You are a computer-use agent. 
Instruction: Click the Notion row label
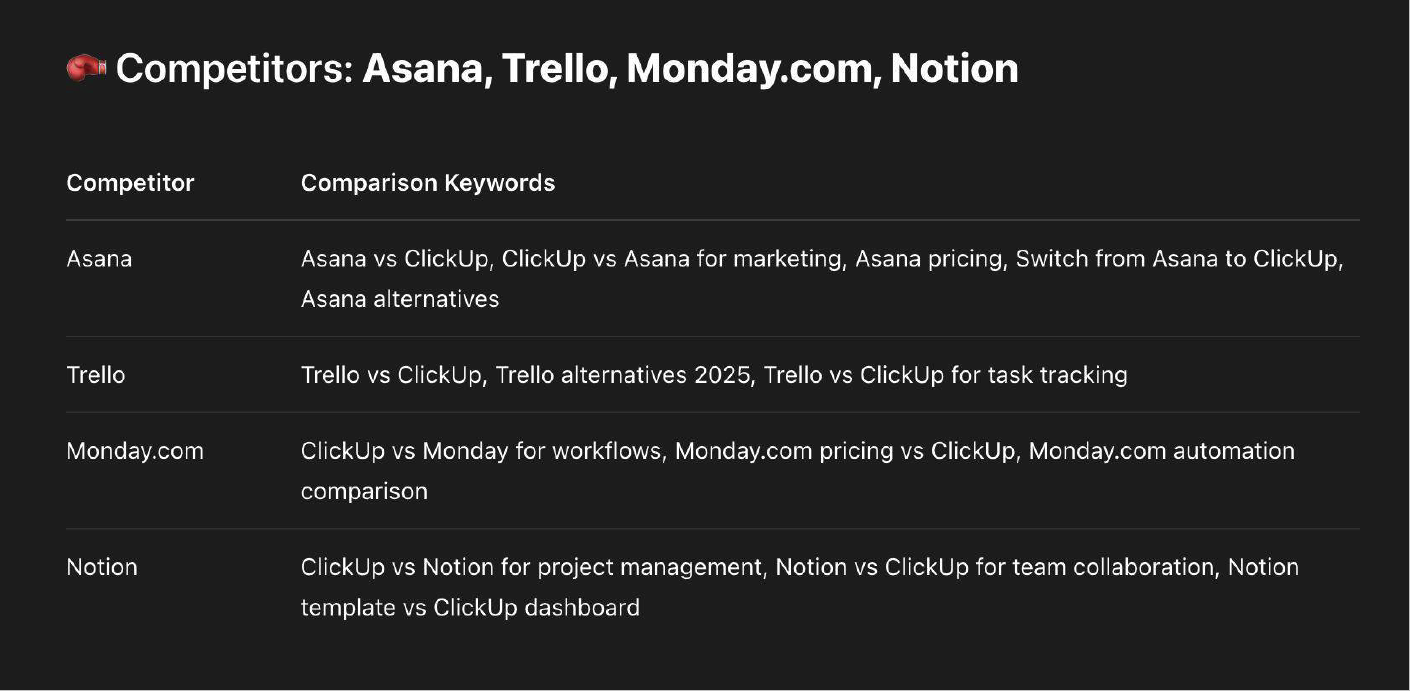(x=102, y=567)
